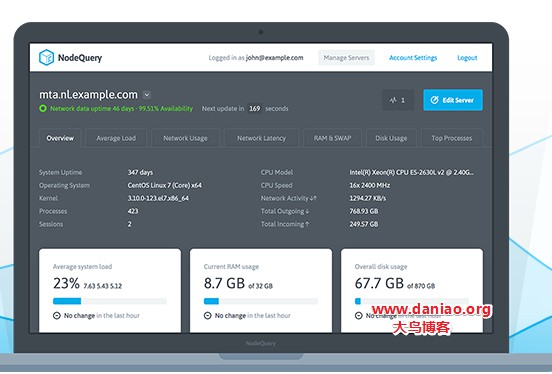
Task: Open the Network Usage tab
Action: [186, 138]
